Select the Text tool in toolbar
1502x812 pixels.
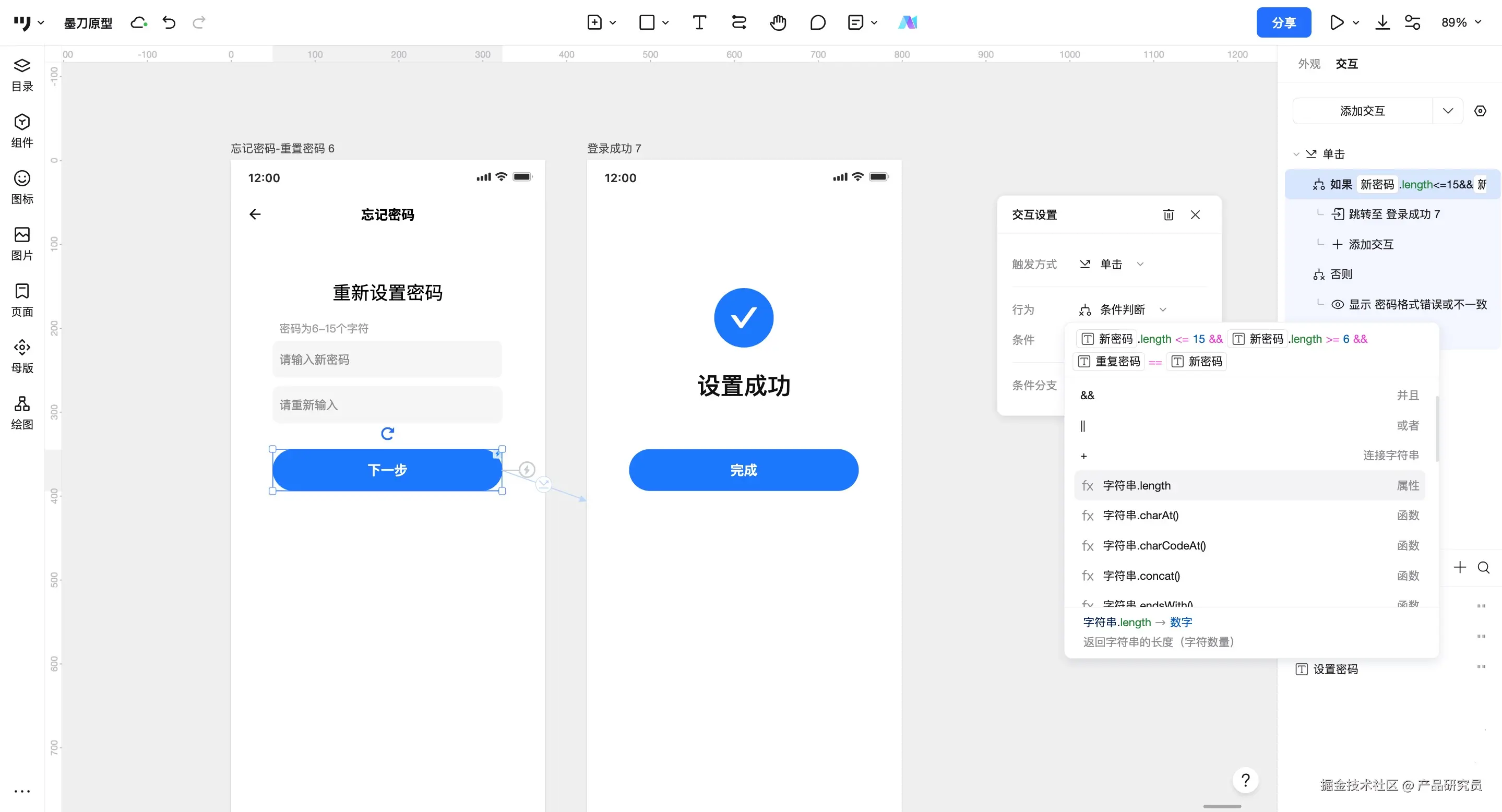click(699, 23)
